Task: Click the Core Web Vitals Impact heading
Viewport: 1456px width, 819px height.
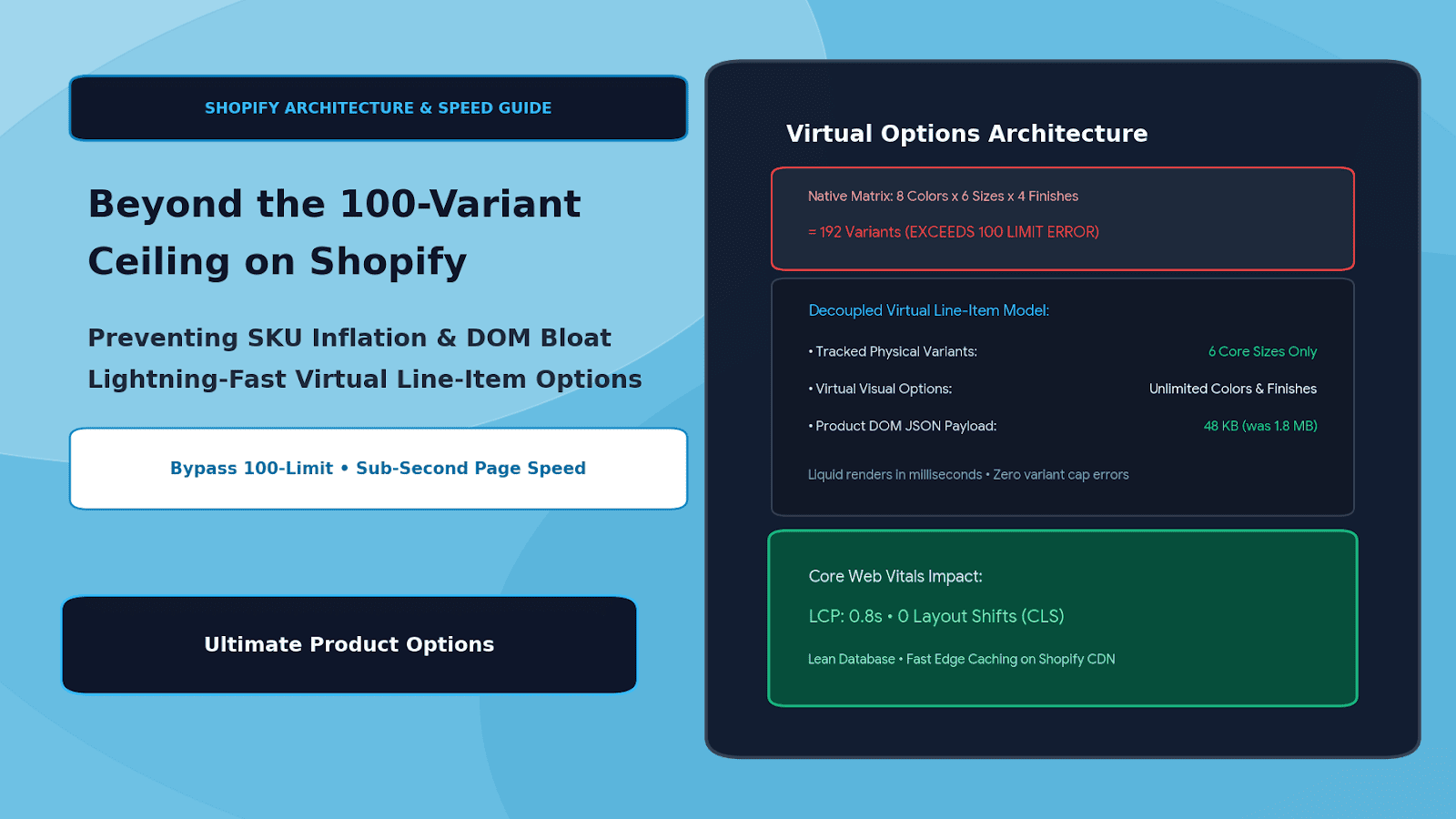Action: tap(895, 576)
